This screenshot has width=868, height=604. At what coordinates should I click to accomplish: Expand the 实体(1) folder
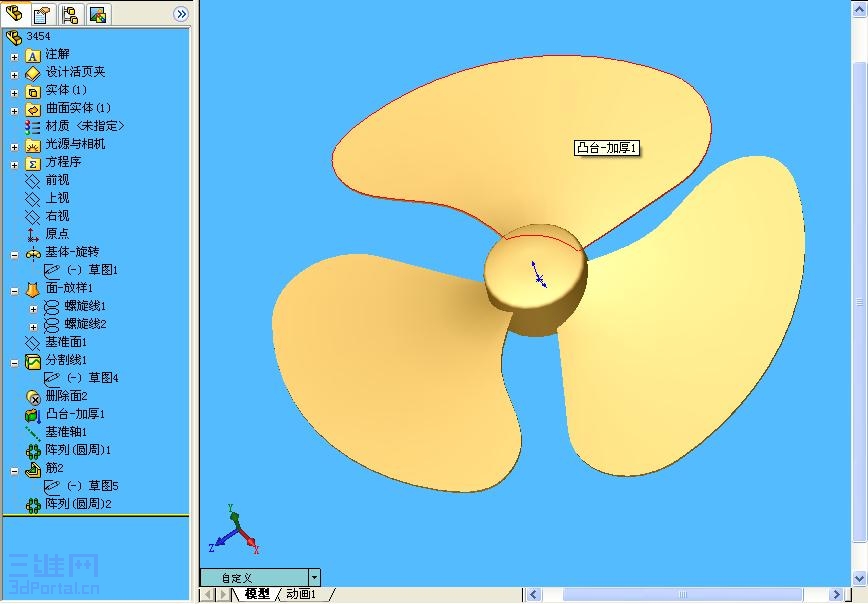pos(14,93)
